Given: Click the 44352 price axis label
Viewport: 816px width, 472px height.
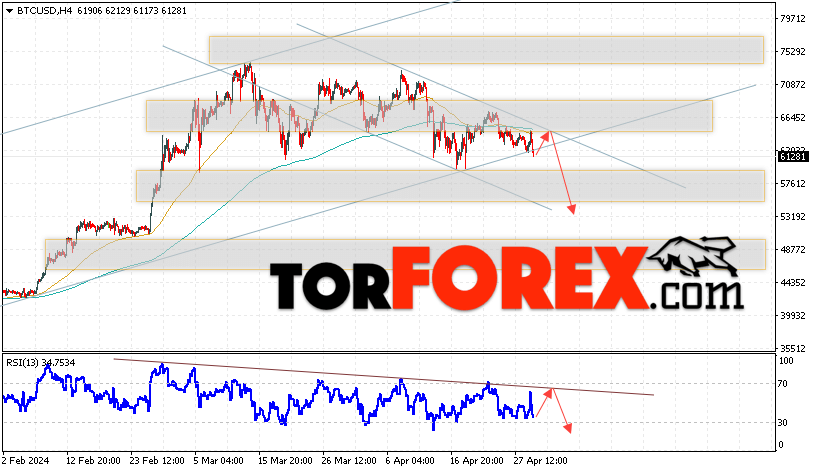Looking at the screenshot, I should click(793, 283).
